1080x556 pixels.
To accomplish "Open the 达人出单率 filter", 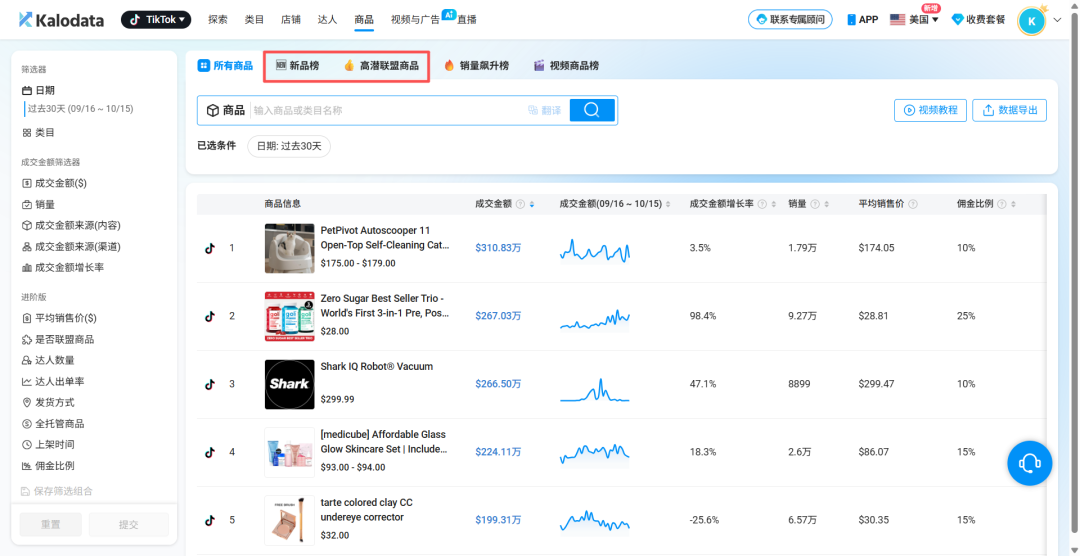I will click(53, 382).
